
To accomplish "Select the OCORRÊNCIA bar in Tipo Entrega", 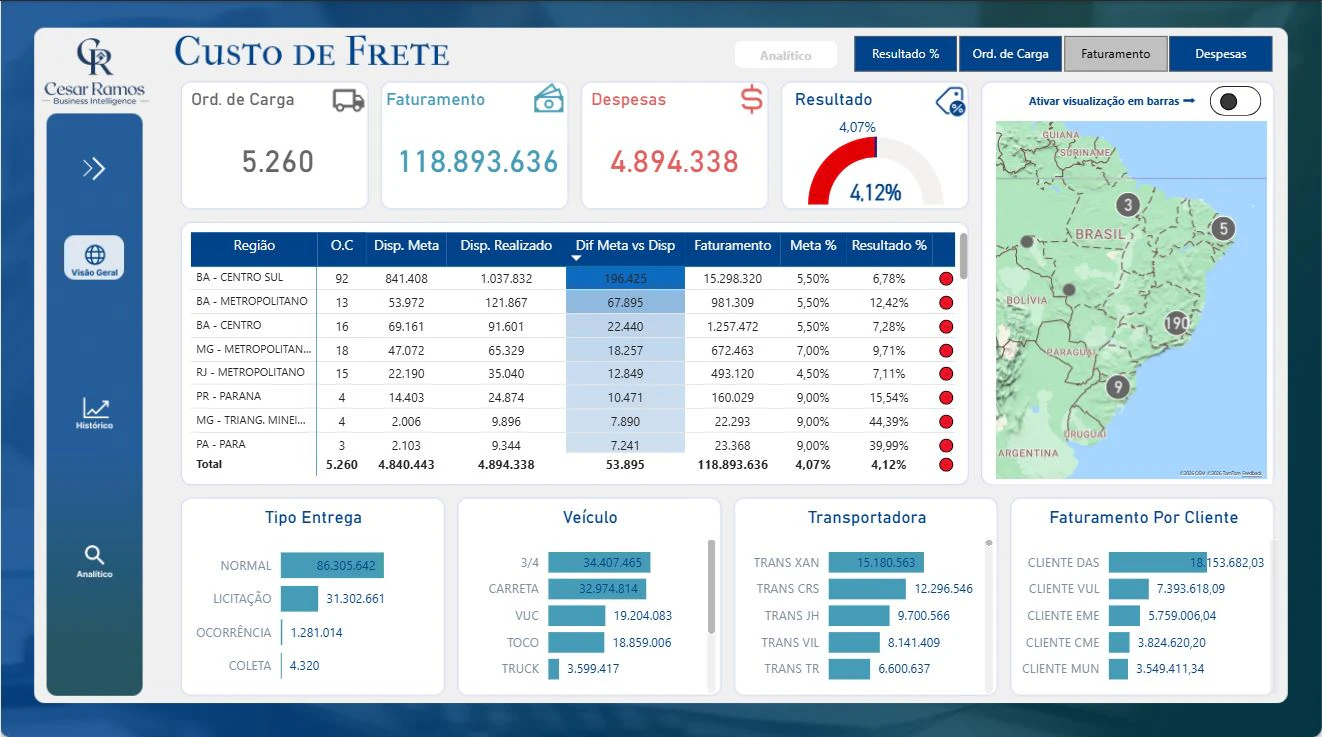I will click(282, 633).
